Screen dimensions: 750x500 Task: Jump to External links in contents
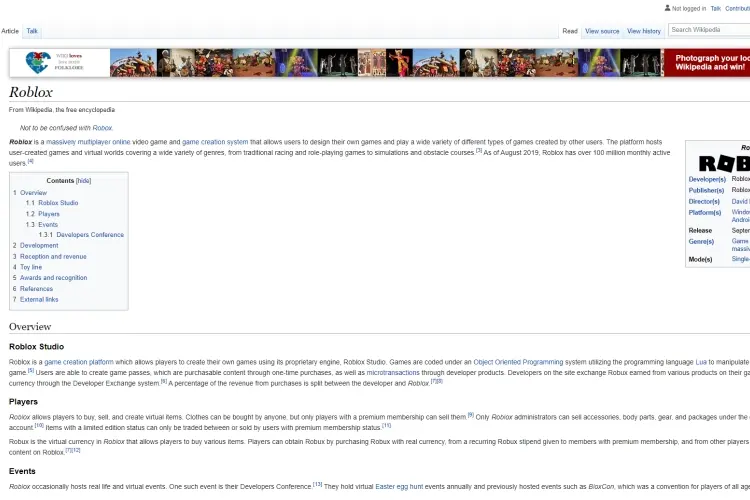[x=39, y=300]
